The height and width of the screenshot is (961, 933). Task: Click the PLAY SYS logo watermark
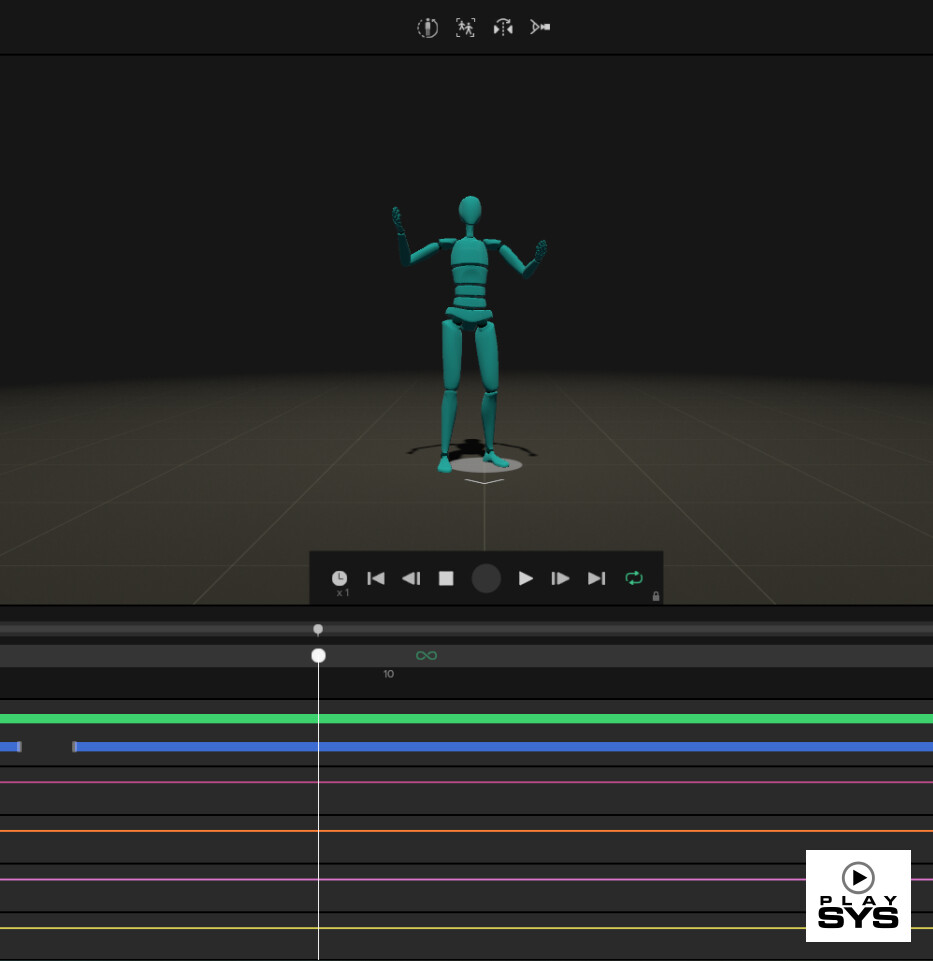[x=858, y=896]
